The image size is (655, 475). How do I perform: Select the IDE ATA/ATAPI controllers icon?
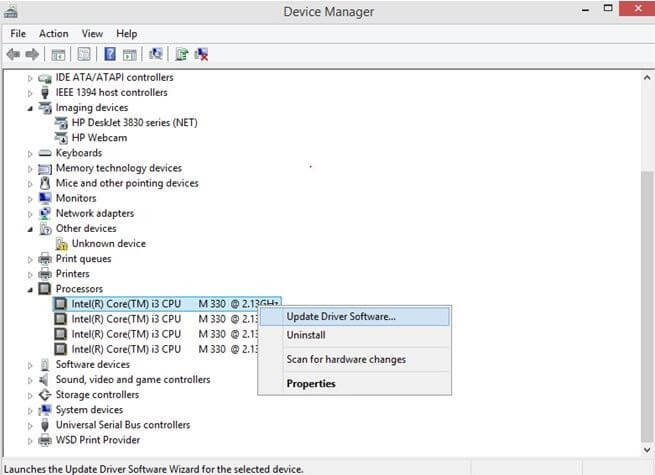45,78
